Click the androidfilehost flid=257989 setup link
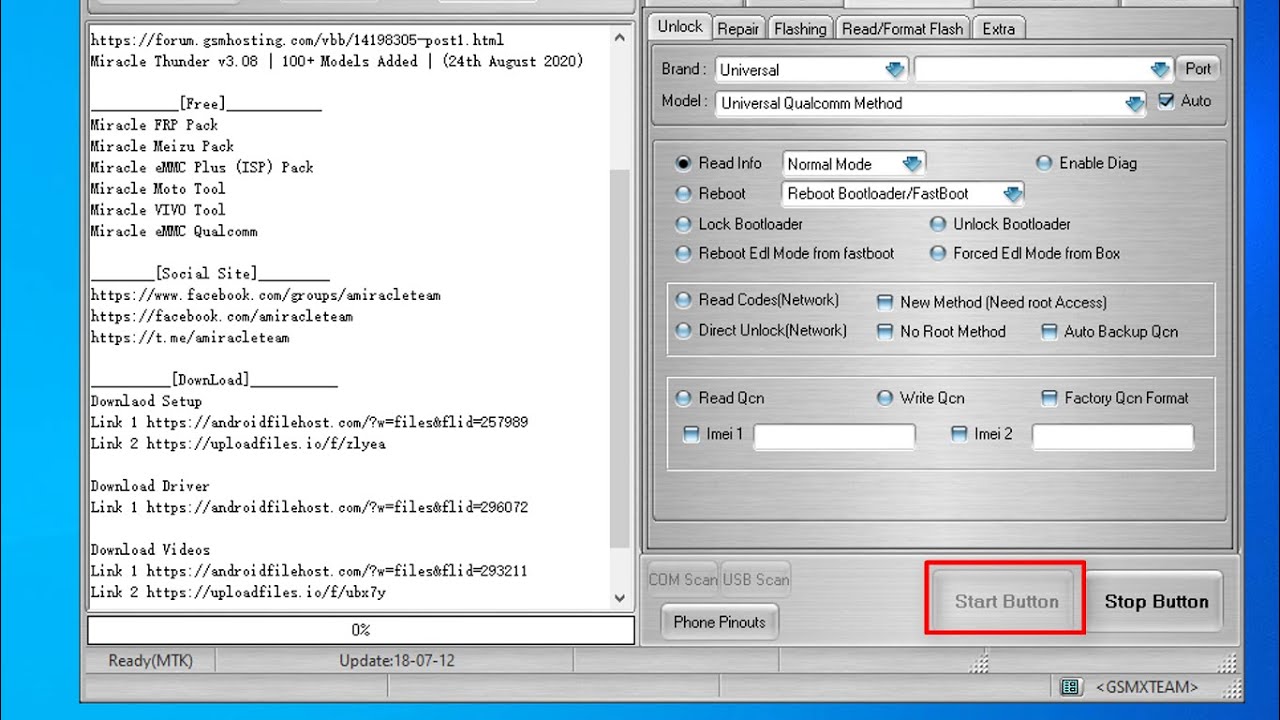1280x720 pixels. [337, 422]
